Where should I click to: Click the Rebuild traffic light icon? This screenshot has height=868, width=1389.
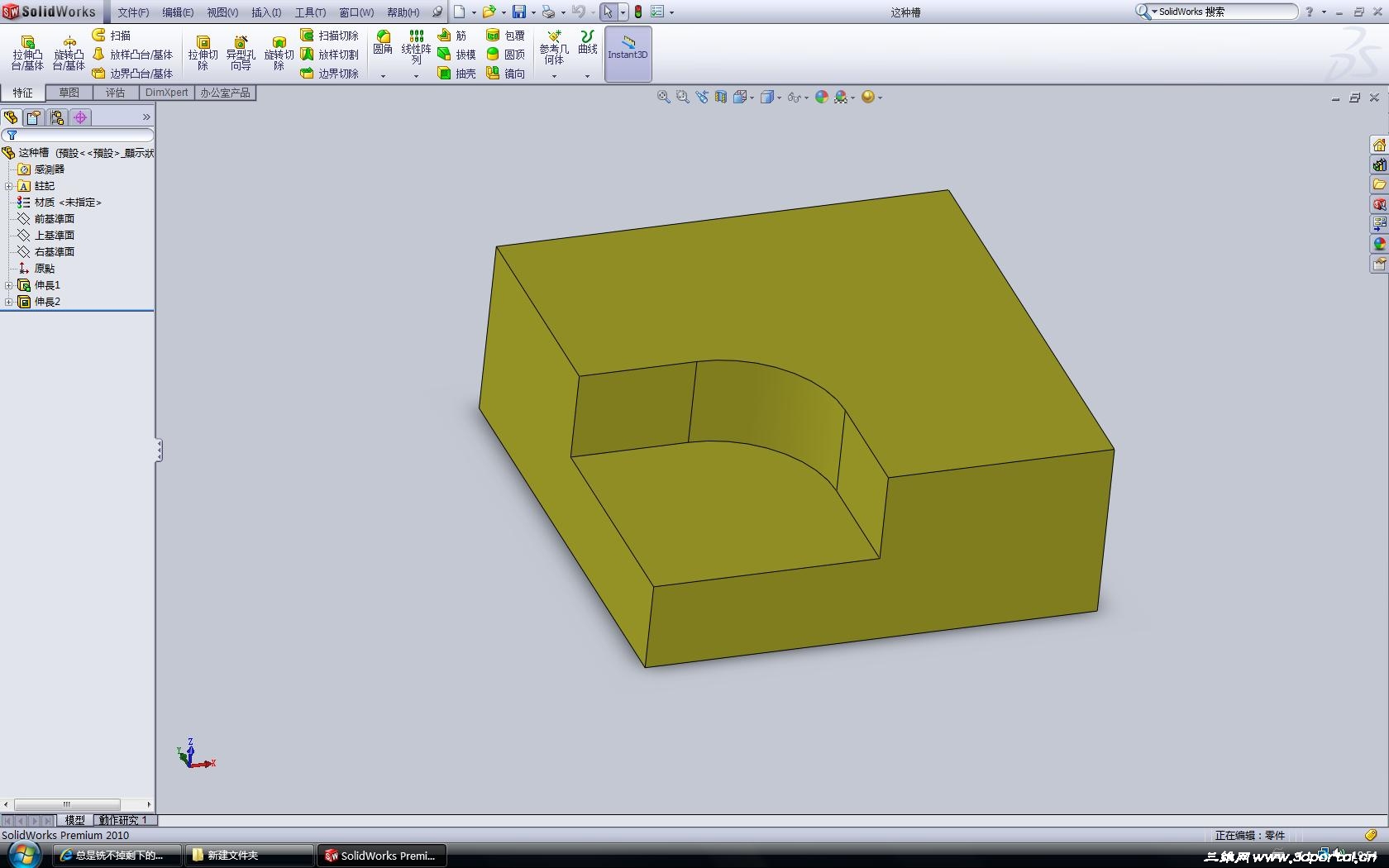(638, 12)
